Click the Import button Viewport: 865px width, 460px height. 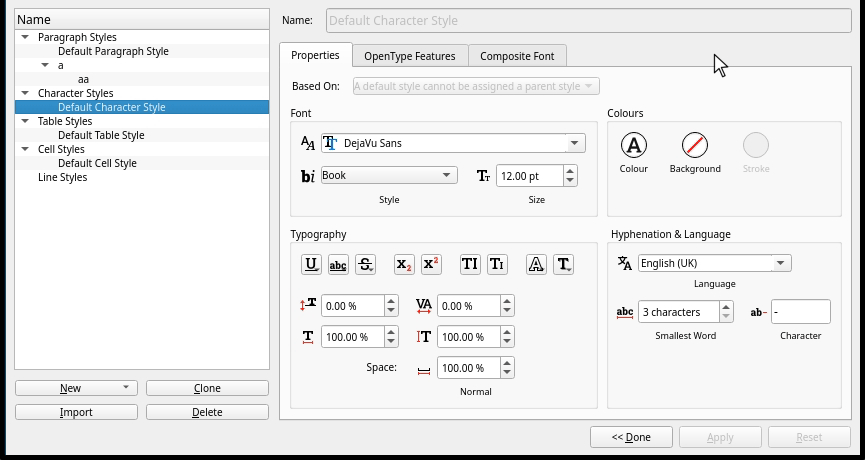coord(76,412)
